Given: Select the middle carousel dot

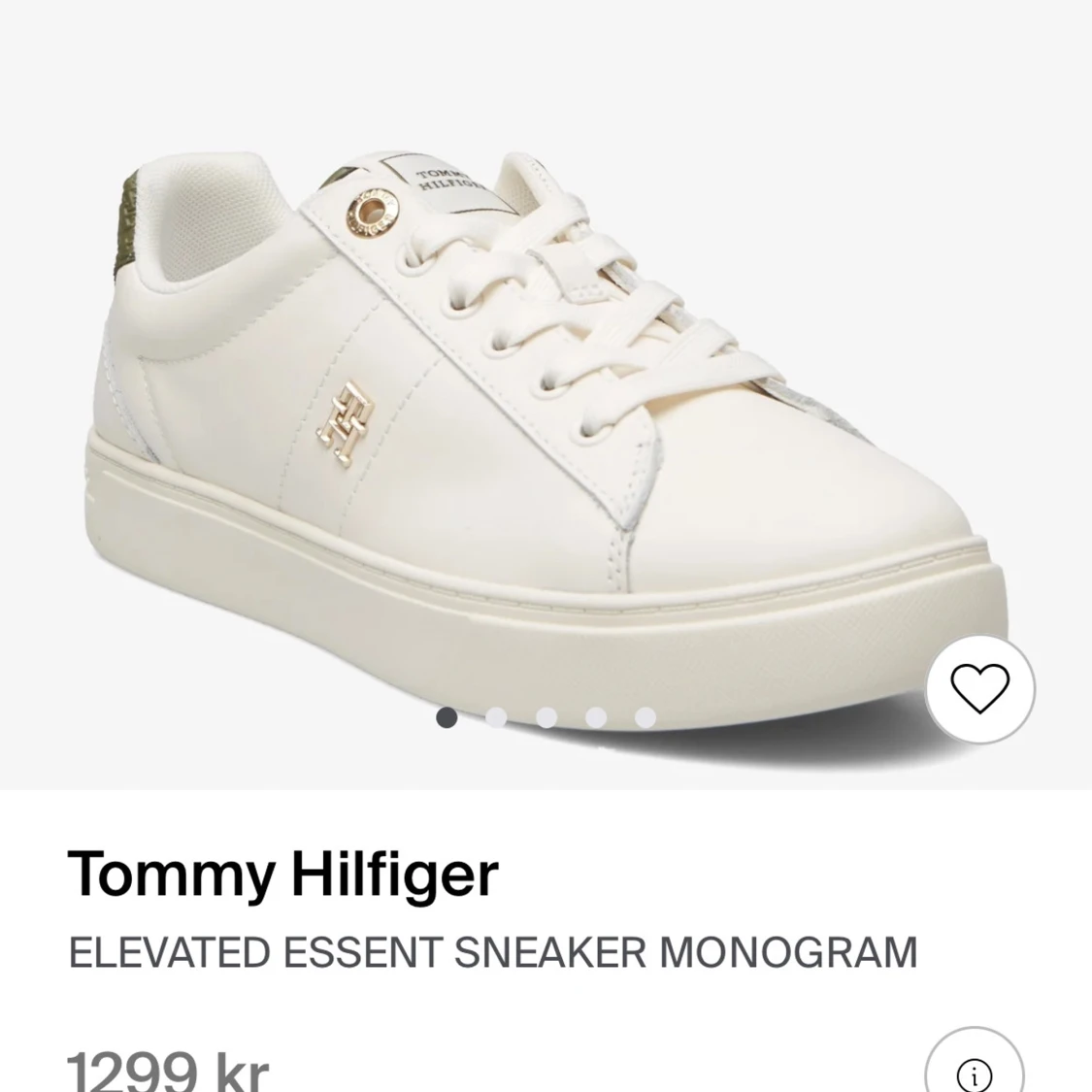Looking at the screenshot, I should click(x=546, y=718).
